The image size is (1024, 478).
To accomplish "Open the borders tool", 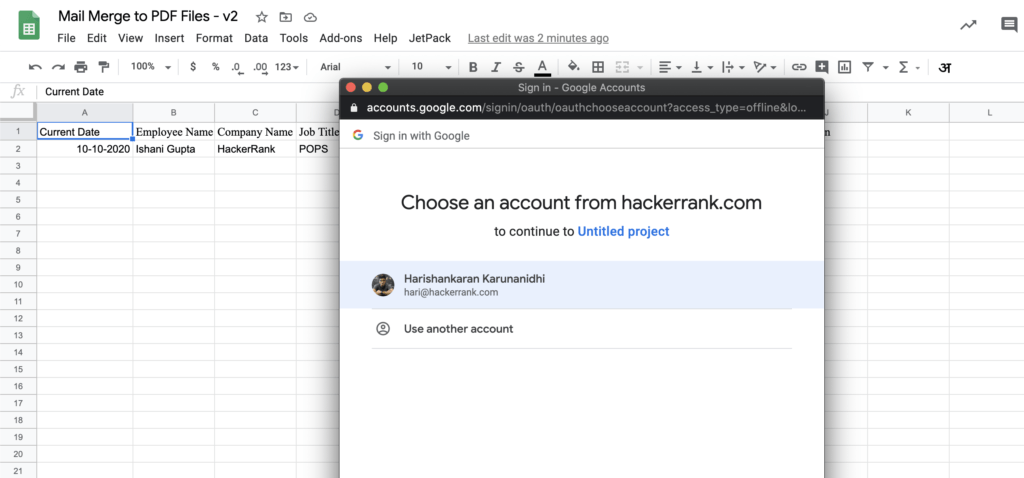I will (598, 67).
